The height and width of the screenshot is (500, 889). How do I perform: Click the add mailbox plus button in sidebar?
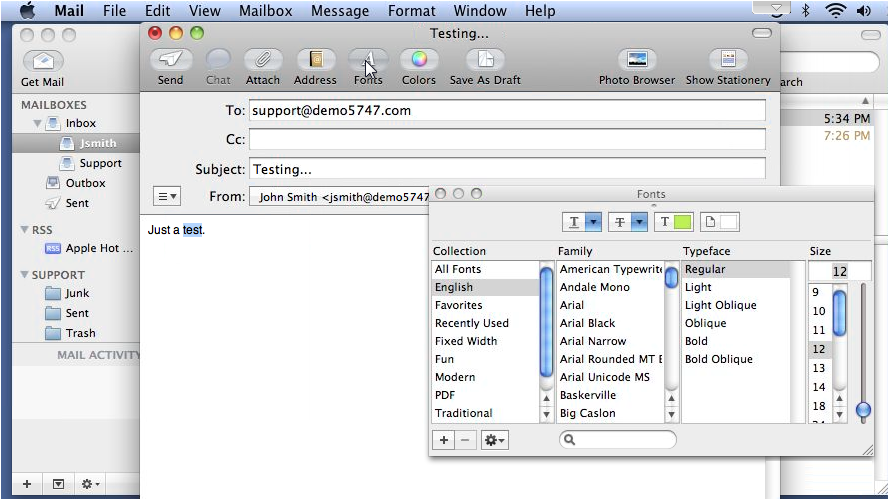click(x=27, y=484)
